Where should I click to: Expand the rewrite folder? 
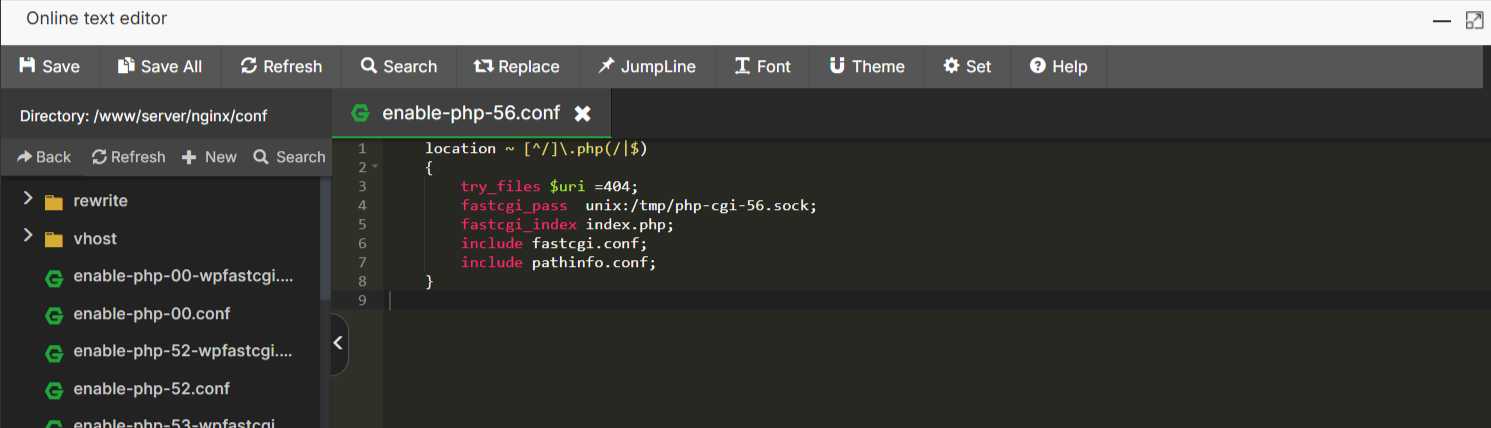click(x=28, y=200)
